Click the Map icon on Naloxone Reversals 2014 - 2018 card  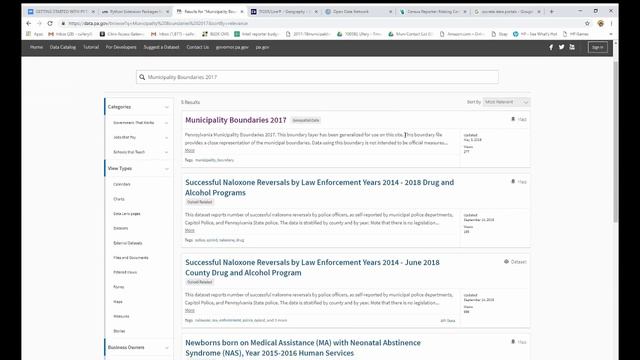click(x=513, y=182)
